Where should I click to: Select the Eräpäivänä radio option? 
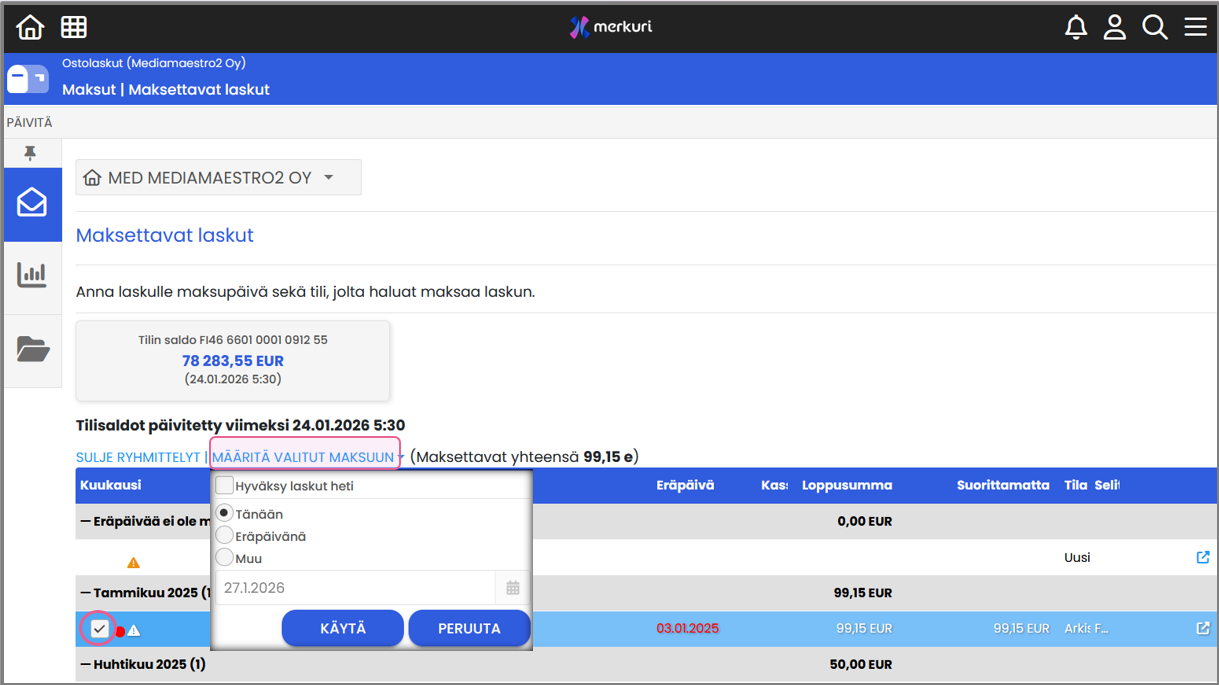tap(225, 536)
